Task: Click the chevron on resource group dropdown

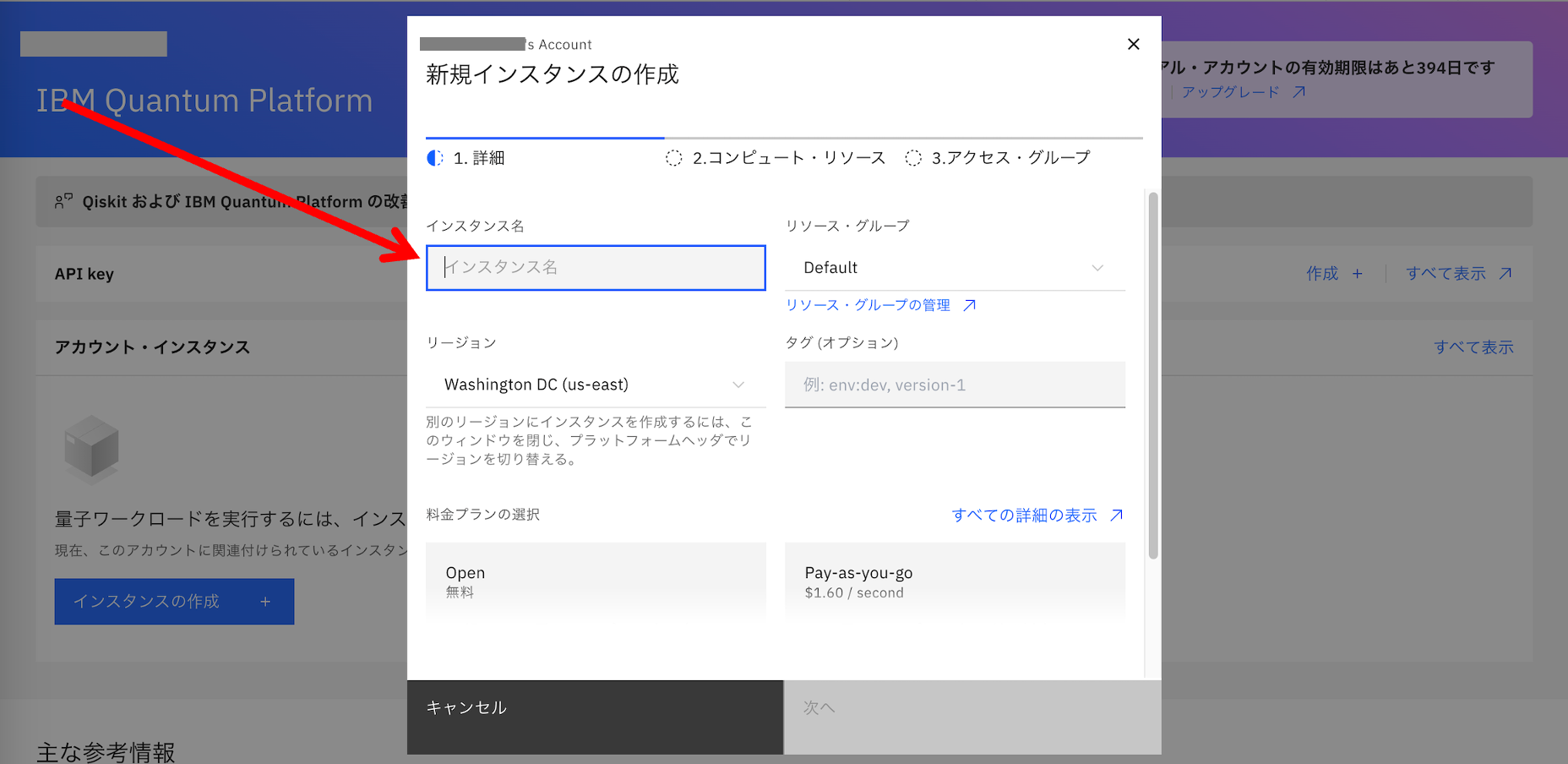Action: [x=1097, y=268]
